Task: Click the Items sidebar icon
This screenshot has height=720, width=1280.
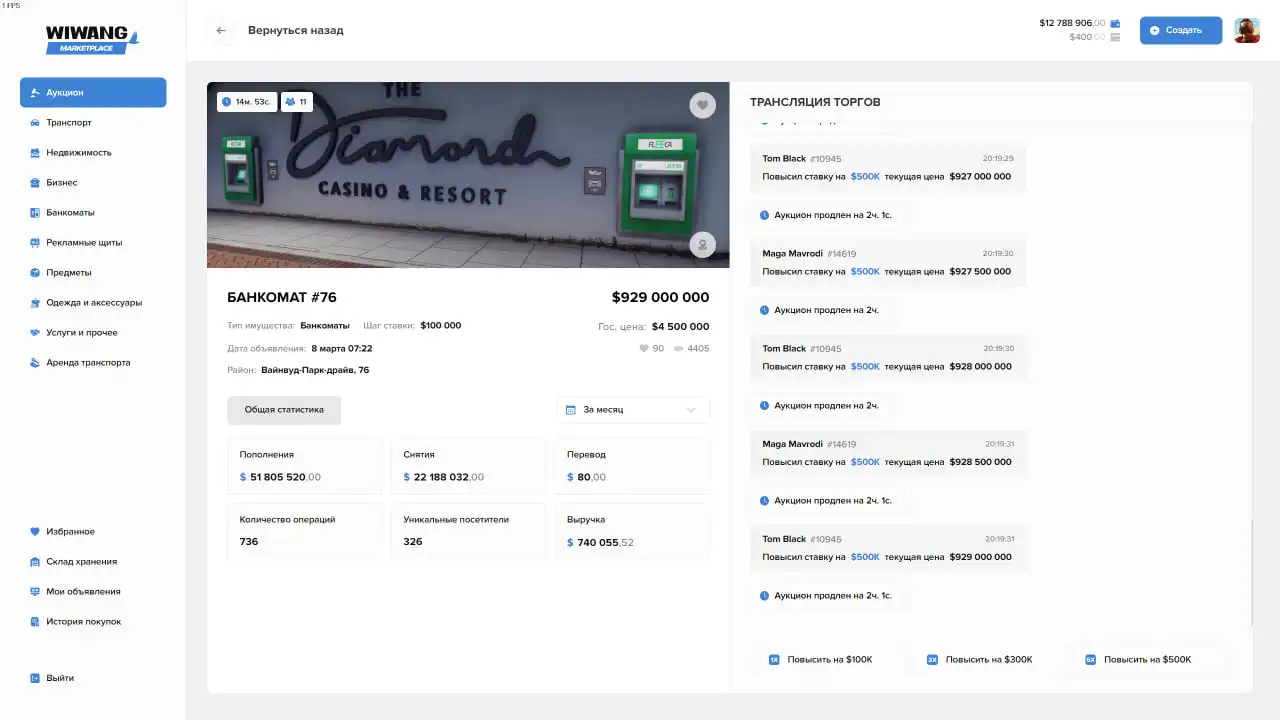Action: tap(35, 273)
